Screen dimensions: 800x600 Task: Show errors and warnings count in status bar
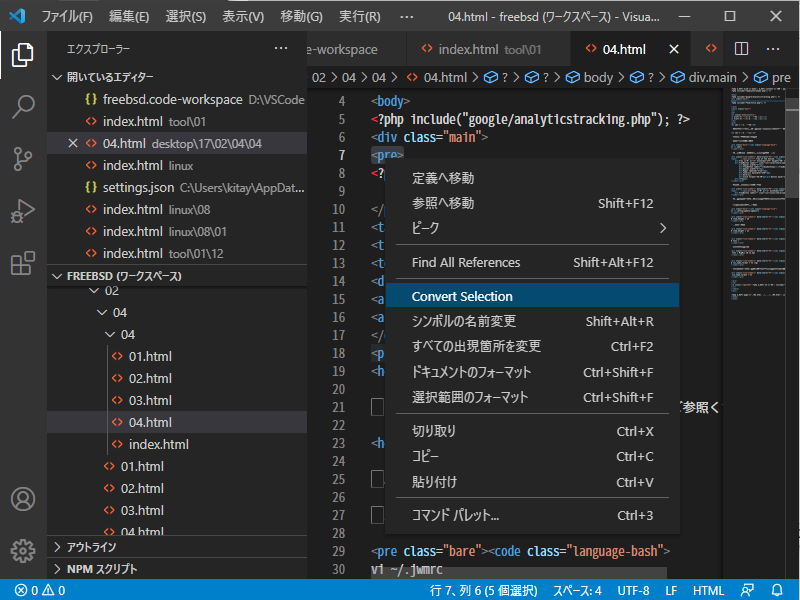[40, 590]
